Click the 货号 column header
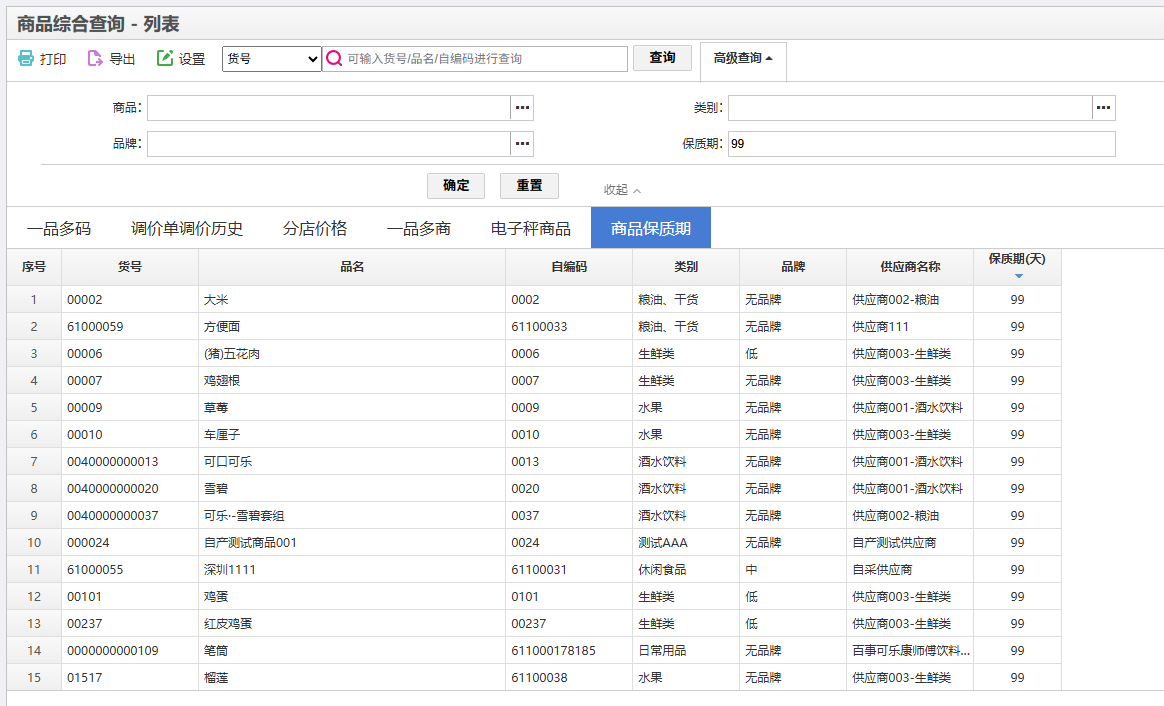This screenshot has height=706, width=1164. click(x=130, y=267)
